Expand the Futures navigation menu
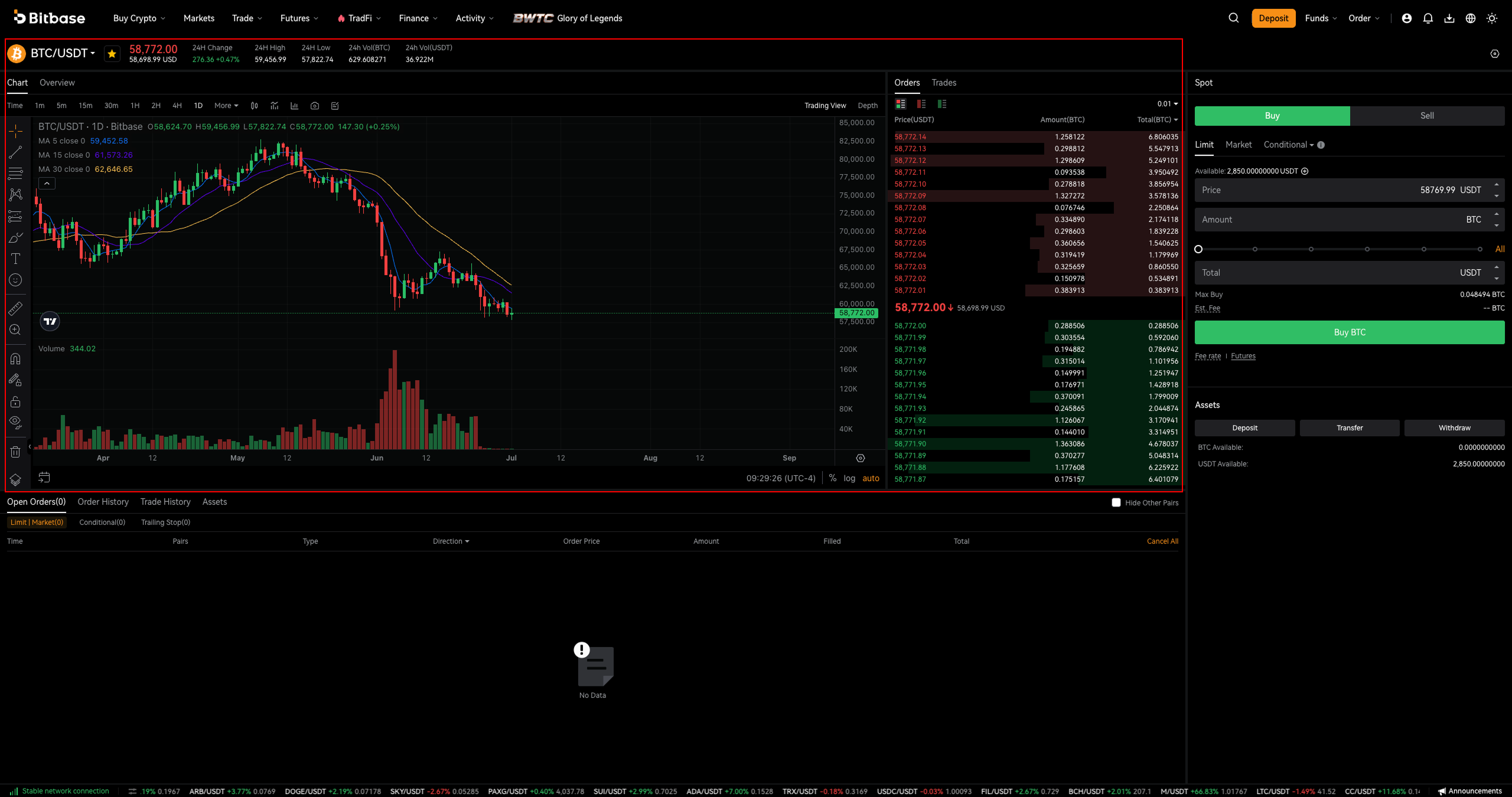The height and width of the screenshot is (797, 1512). point(299,18)
